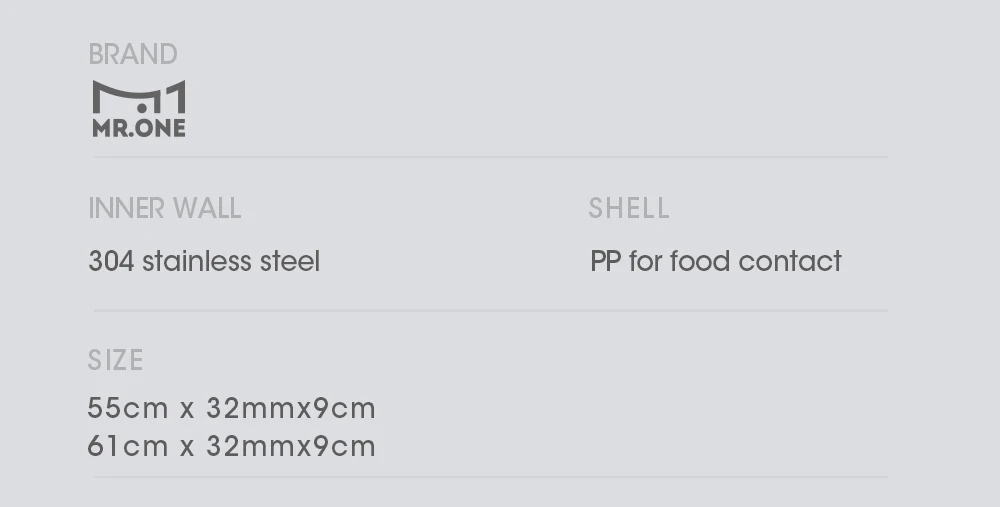Select 32mmx9cm in the second size line
Viewport: 1000px width, 507px height.
(291, 446)
